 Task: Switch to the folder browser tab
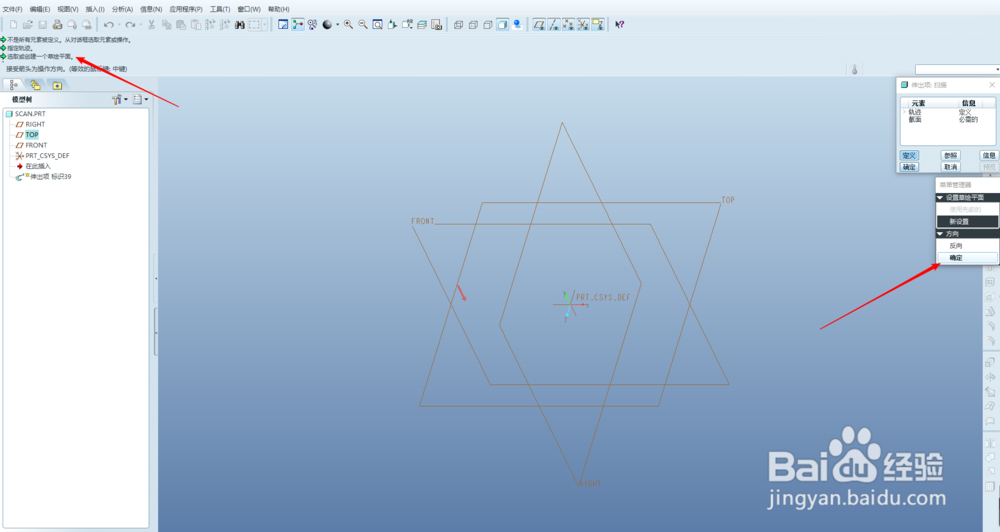[35, 85]
